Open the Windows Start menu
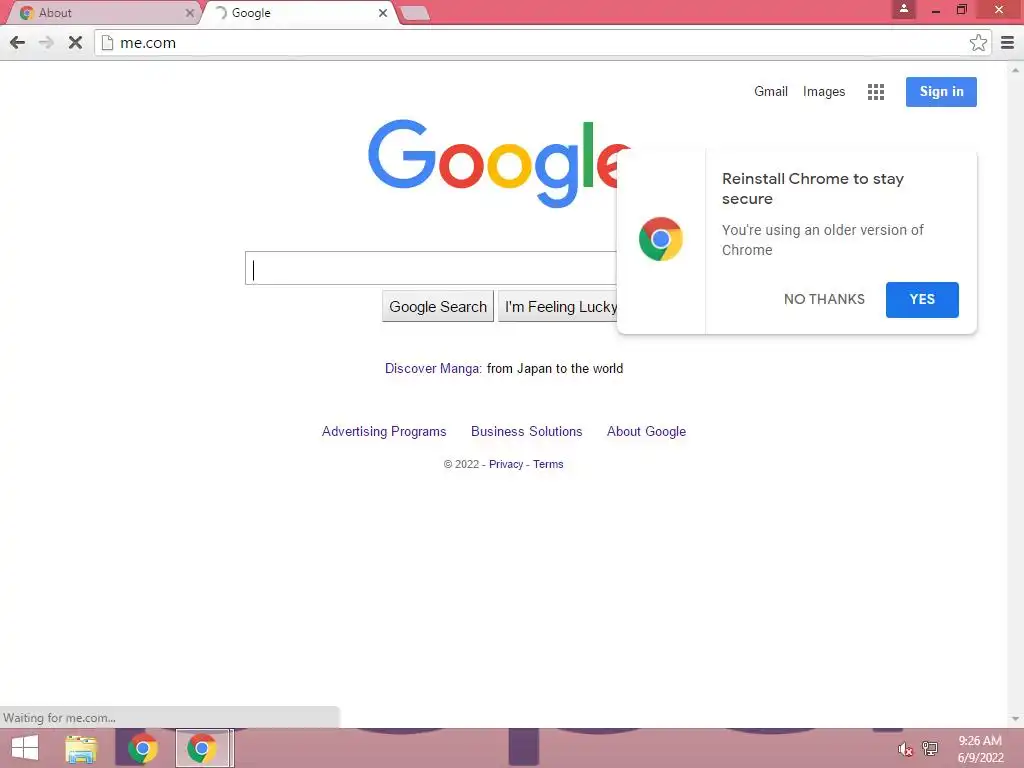This screenshot has height=768, width=1024. click(25, 748)
